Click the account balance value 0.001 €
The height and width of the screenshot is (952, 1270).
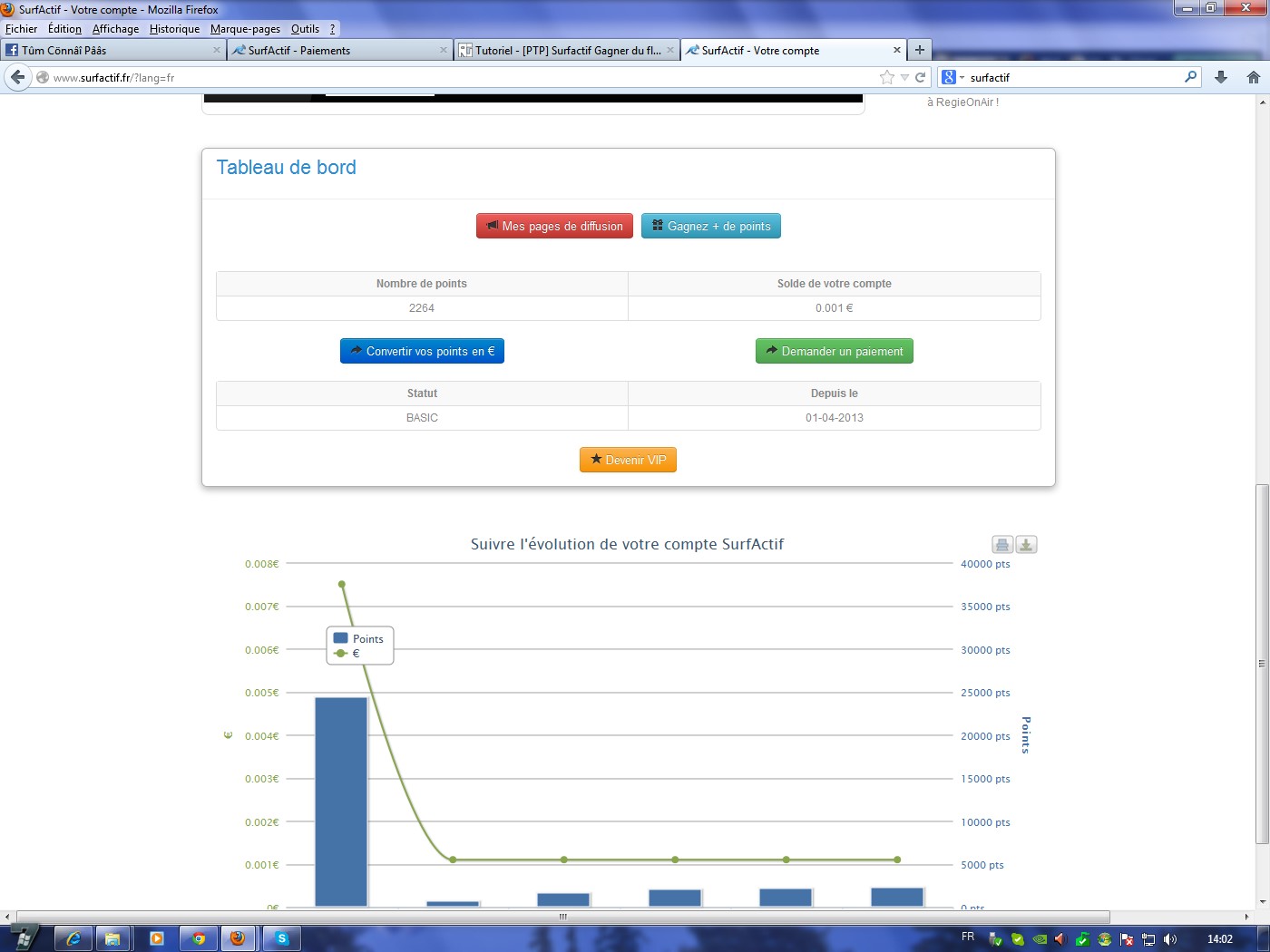coord(834,308)
